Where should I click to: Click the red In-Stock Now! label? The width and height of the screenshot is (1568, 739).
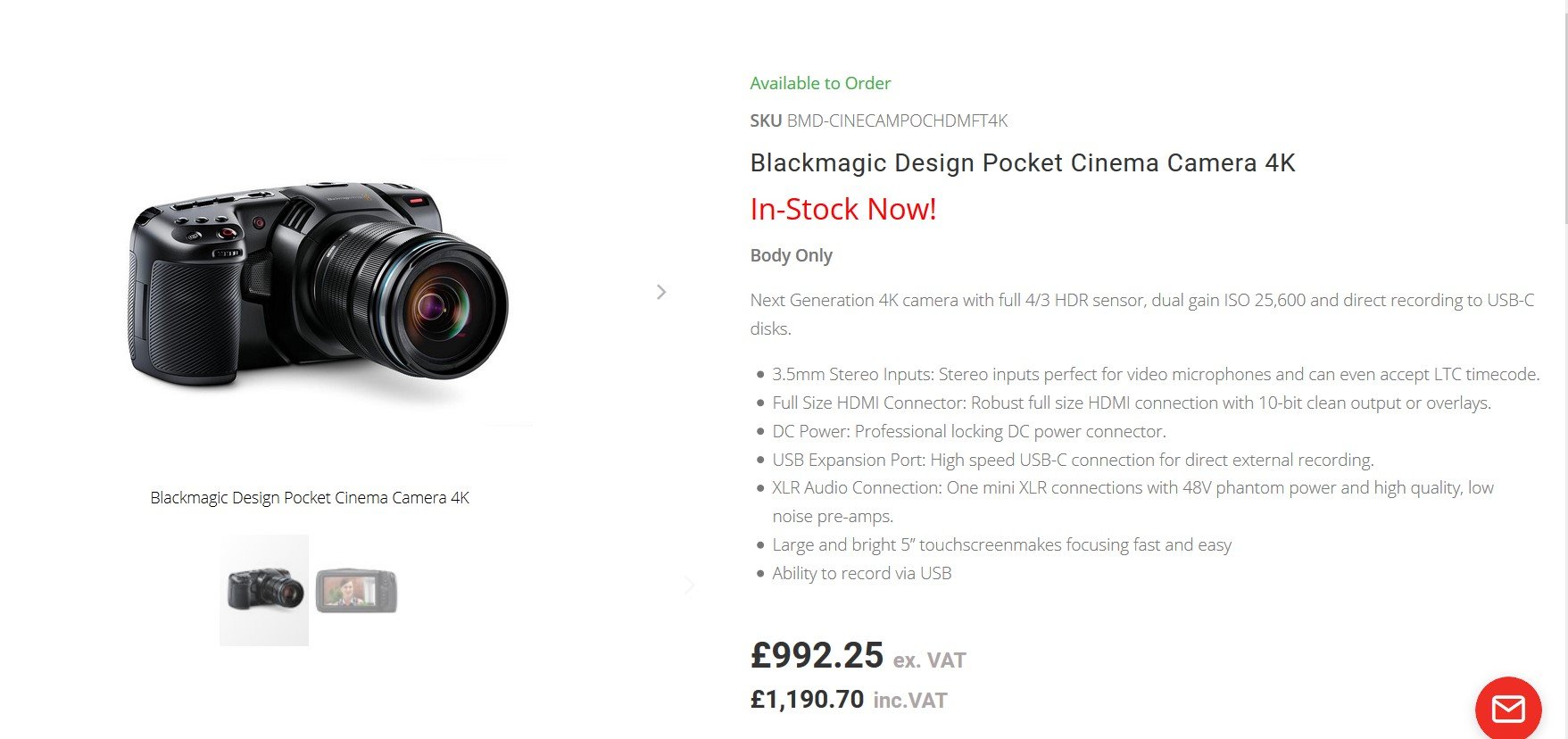[843, 209]
